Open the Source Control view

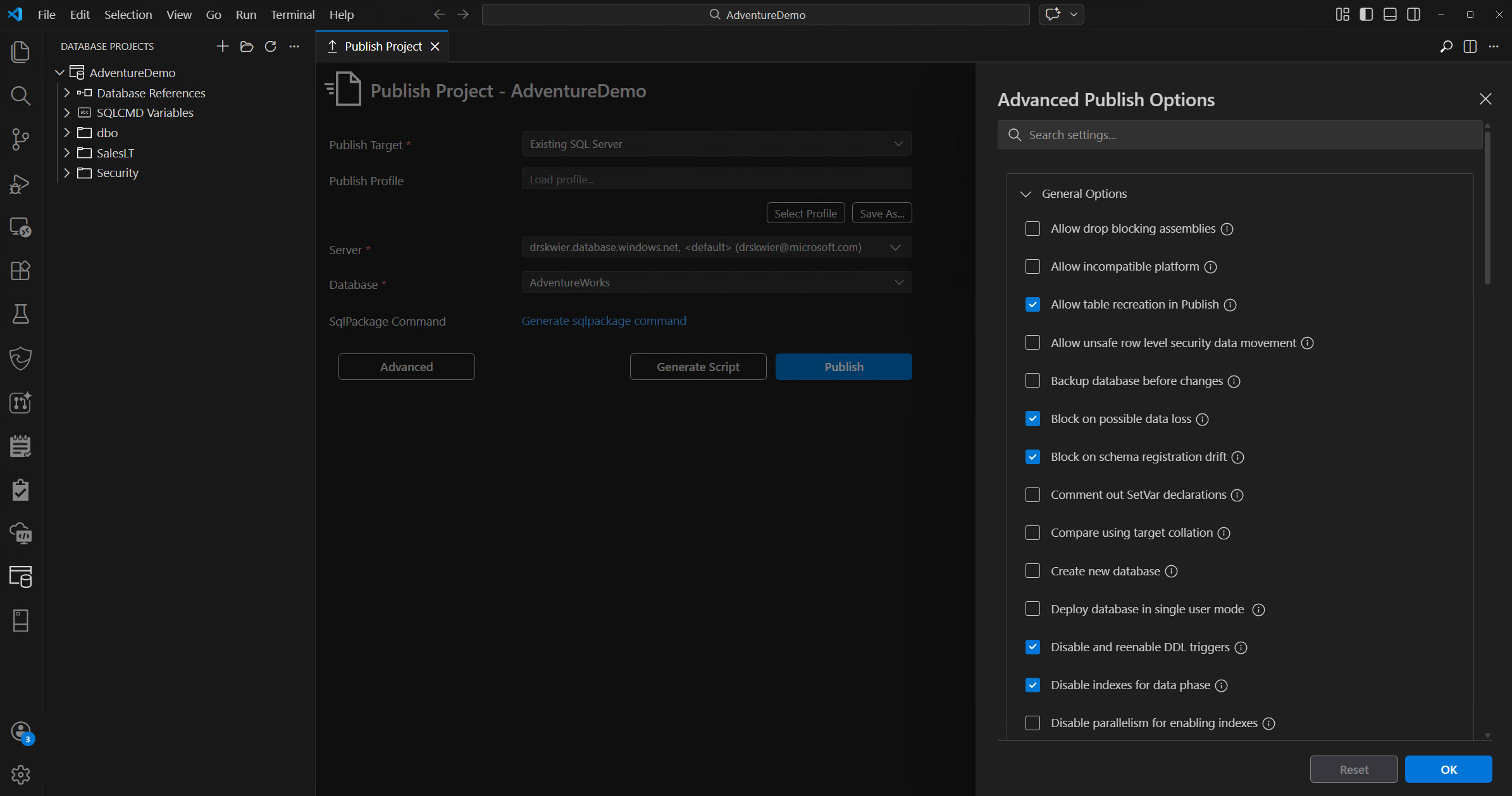20,140
